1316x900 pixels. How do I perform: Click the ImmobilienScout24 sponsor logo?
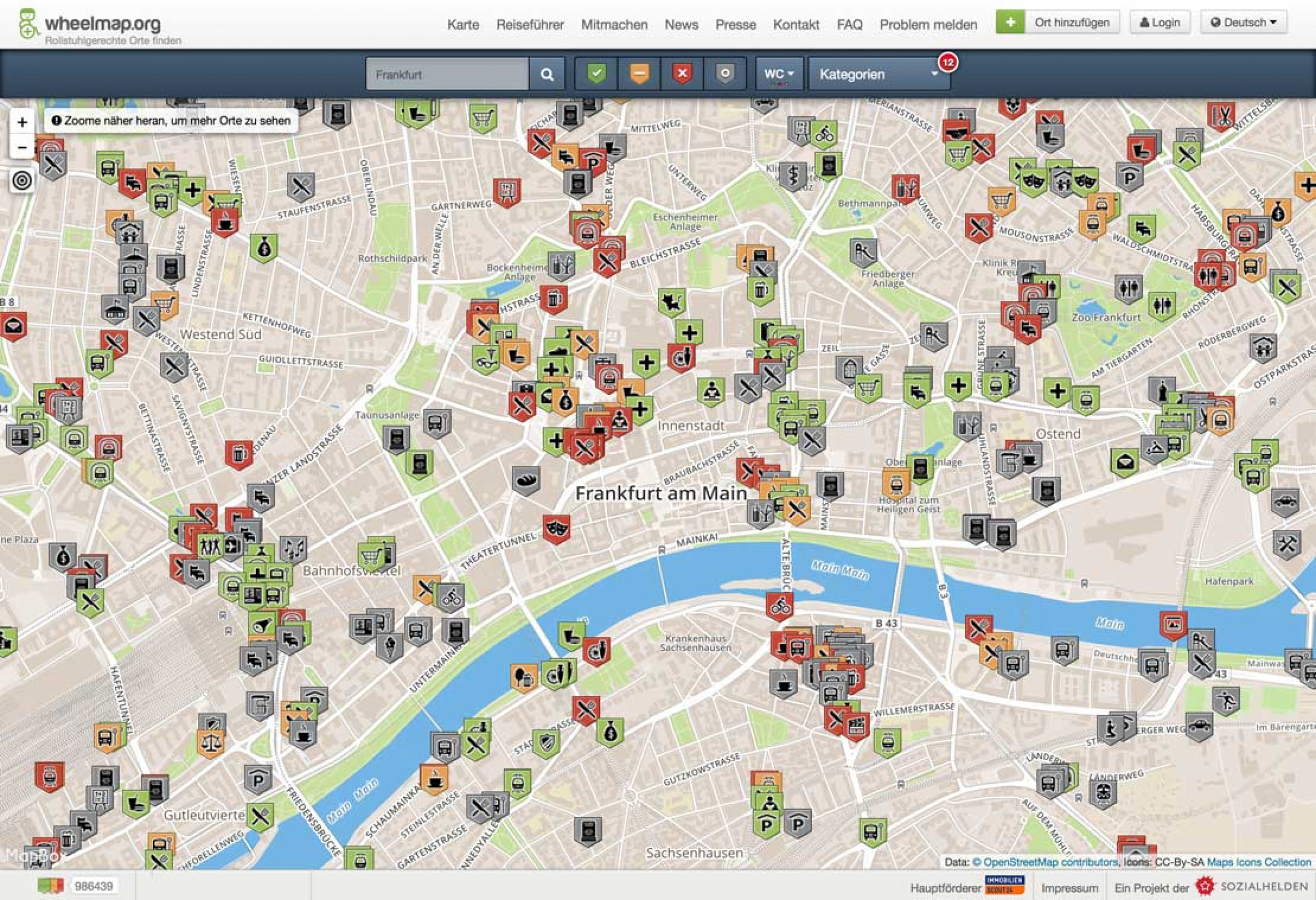coord(1004,885)
